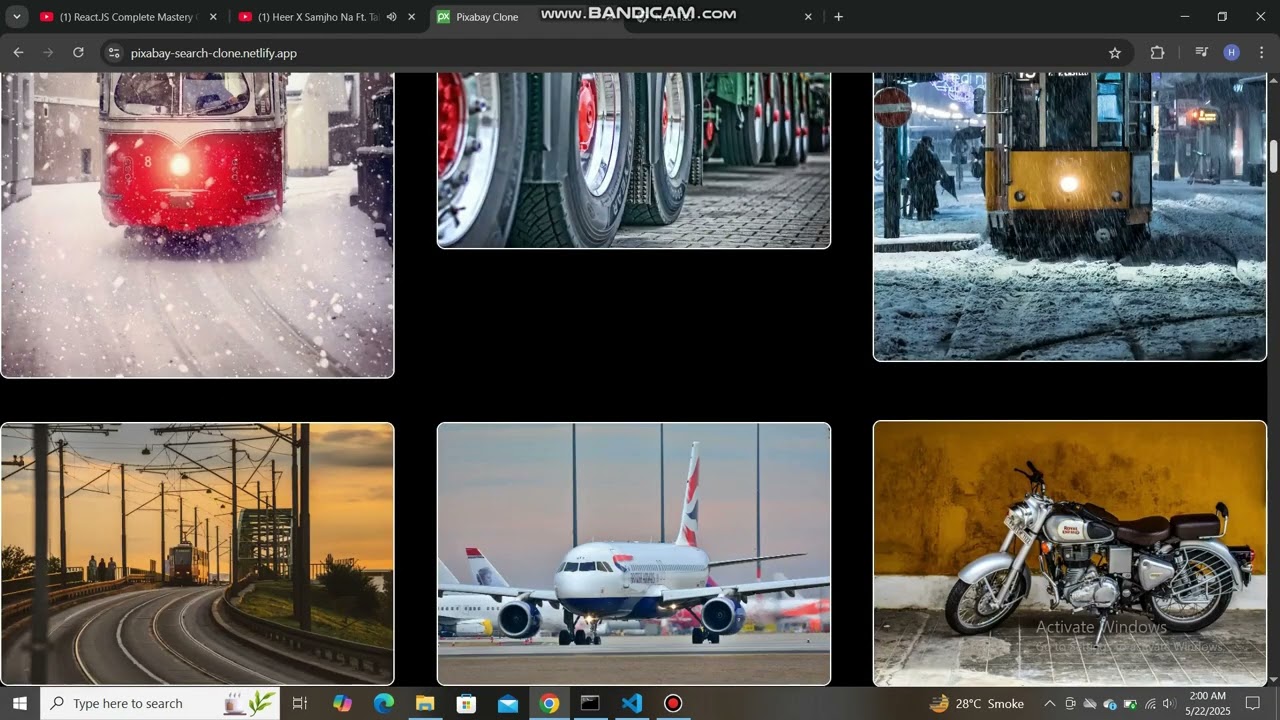Open the sunset railway tracks image
The height and width of the screenshot is (720, 1280).
point(197,554)
